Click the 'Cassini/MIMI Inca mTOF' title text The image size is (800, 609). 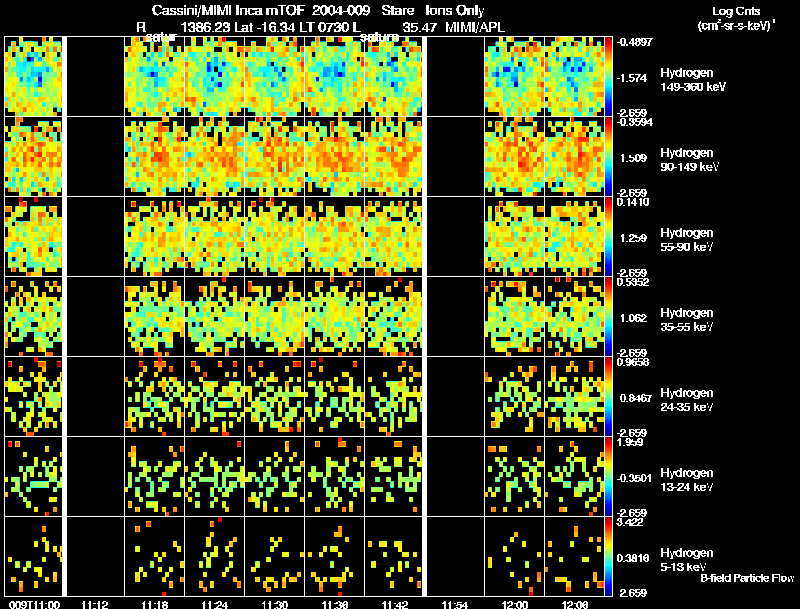(228, 10)
